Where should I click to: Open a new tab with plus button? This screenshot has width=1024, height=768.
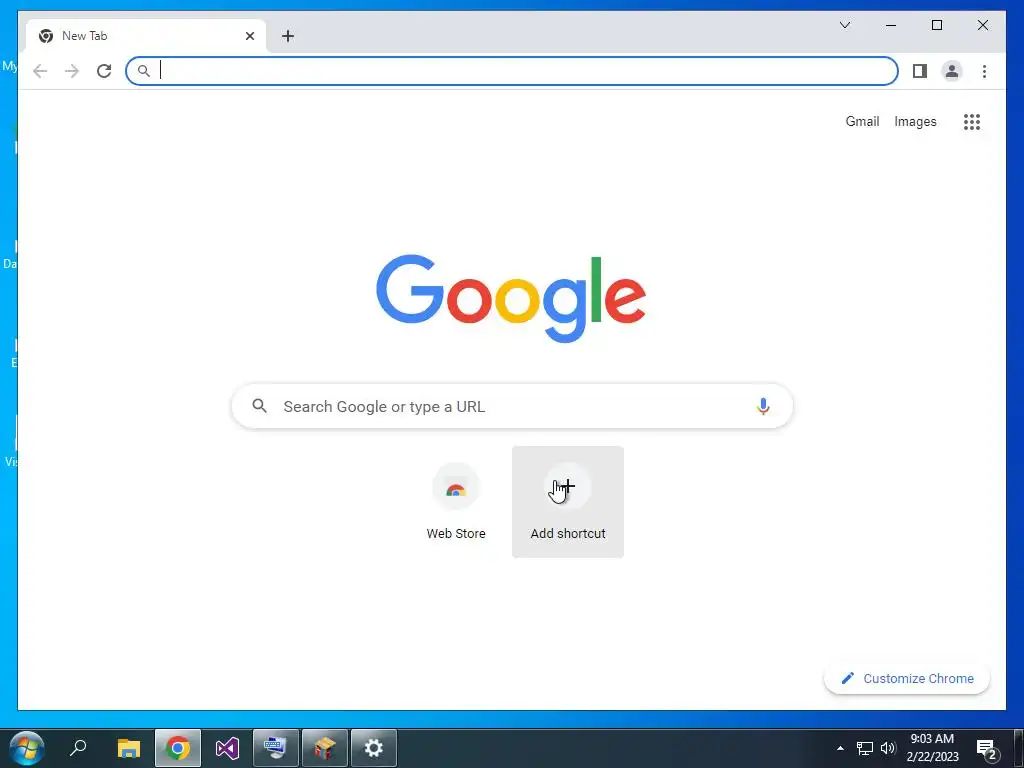click(288, 36)
